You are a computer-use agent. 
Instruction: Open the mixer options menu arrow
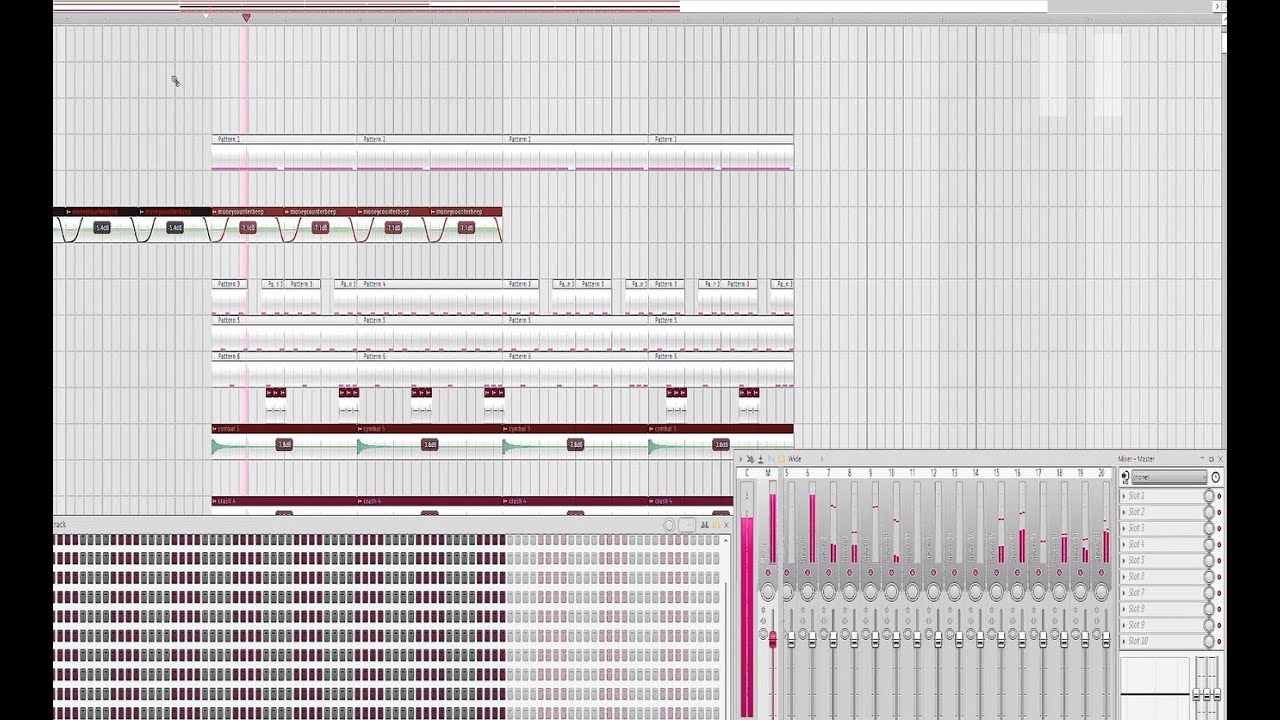tap(741, 459)
